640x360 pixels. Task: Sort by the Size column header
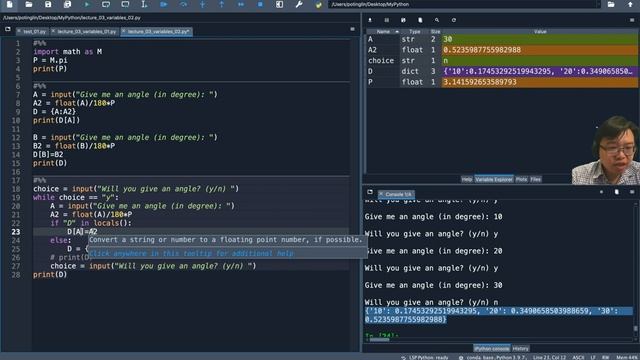[x=435, y=31]
